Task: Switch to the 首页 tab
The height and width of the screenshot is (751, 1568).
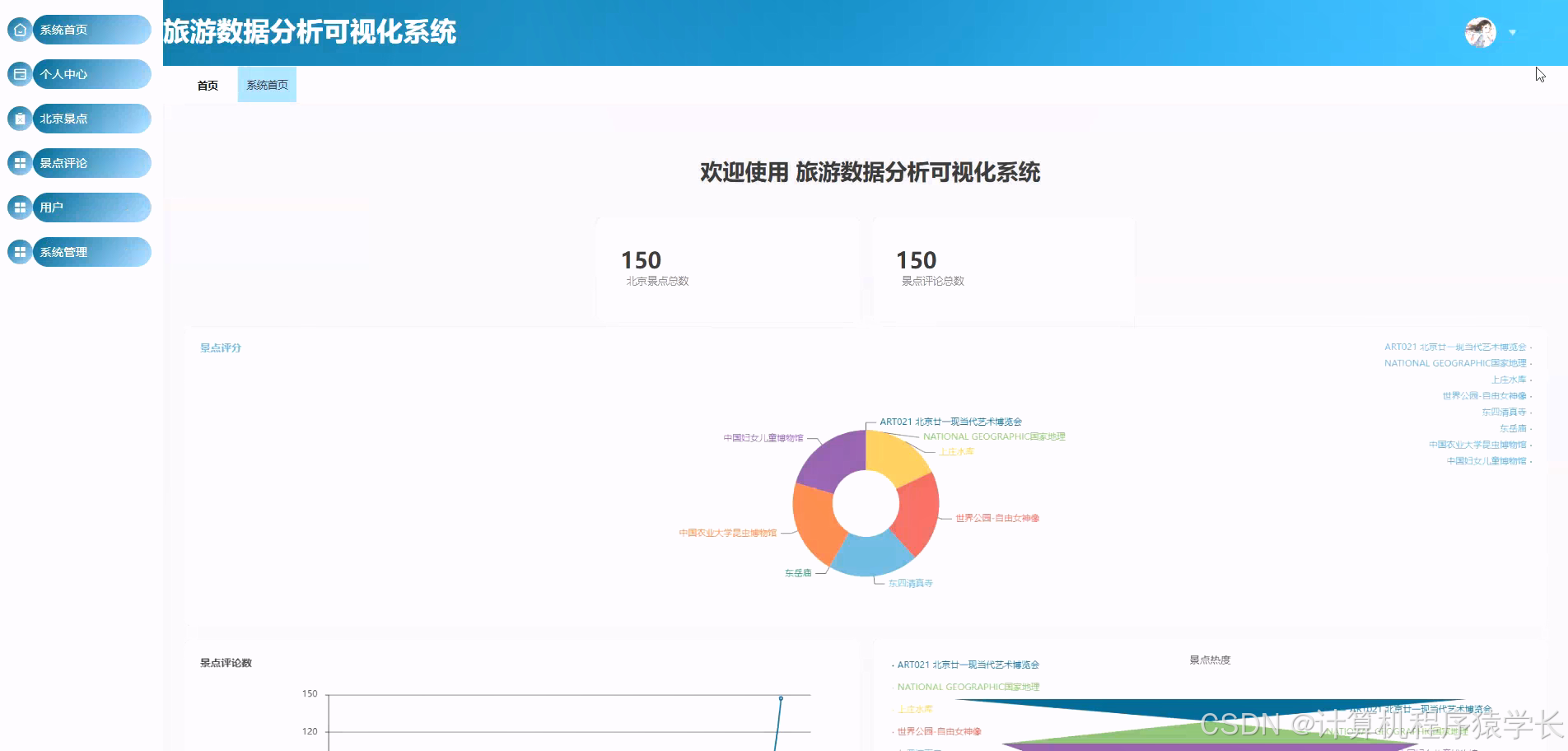Action: pyautogui.click(x=207, y=84)
